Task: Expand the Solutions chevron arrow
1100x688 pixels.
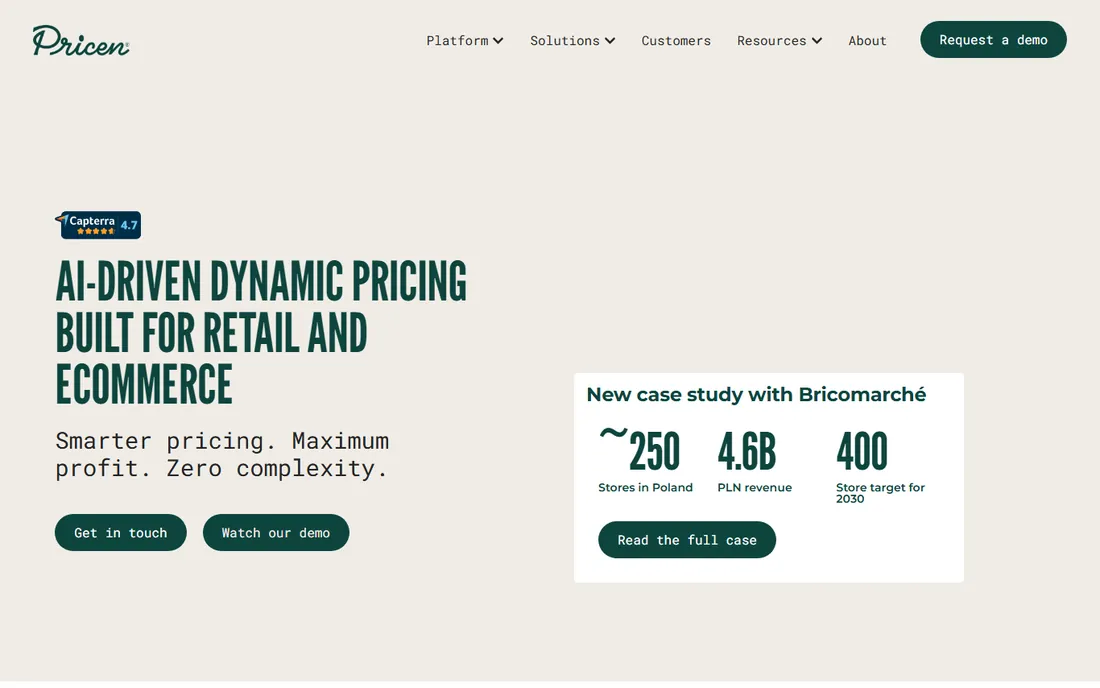Action: [x=610, y=41]
